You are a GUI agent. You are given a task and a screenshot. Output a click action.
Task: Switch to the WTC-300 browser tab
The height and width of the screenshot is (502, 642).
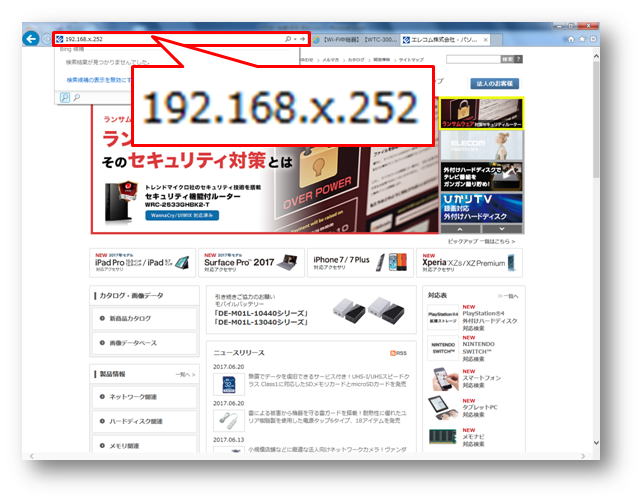[355, 39]
